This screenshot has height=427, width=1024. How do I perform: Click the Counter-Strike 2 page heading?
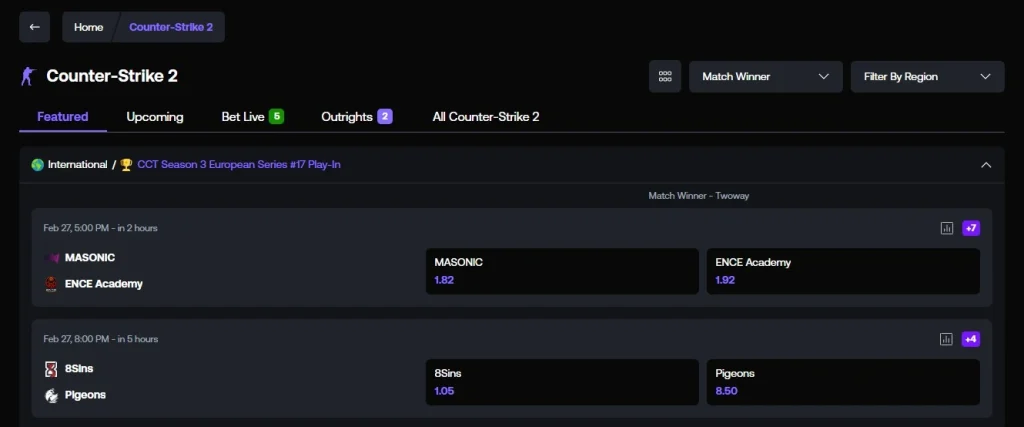point(112,76)
